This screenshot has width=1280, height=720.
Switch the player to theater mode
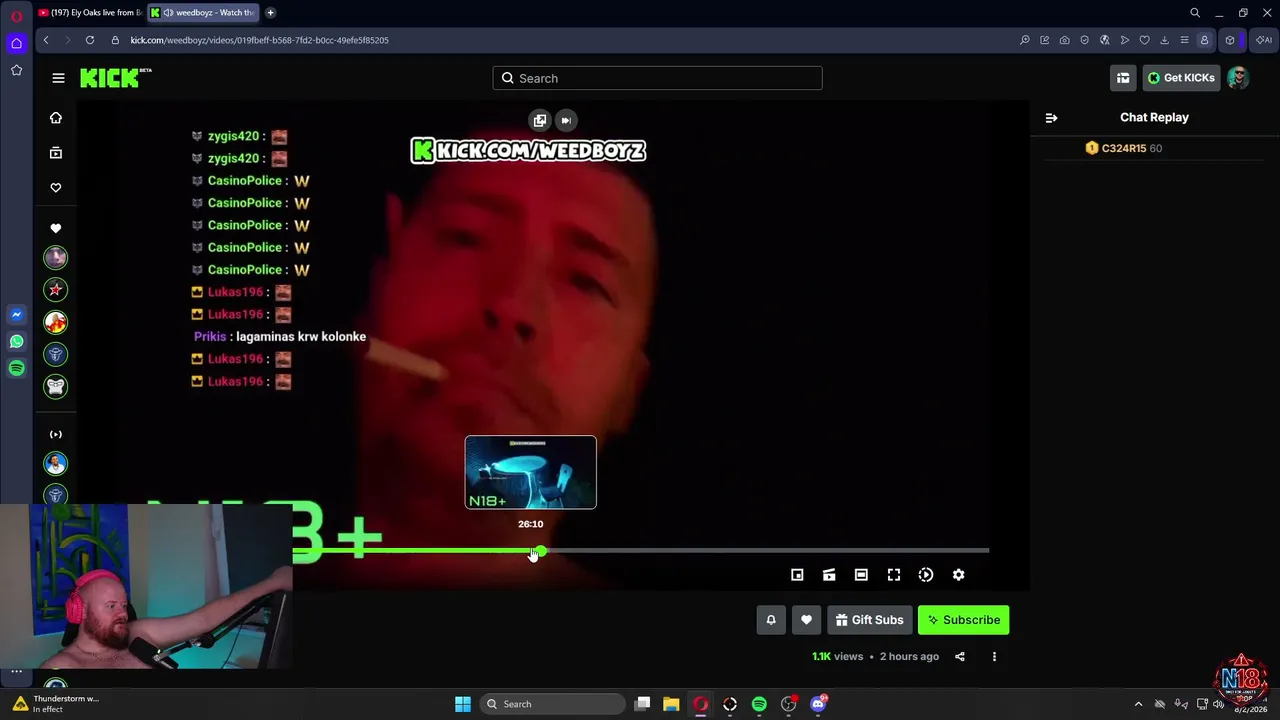861,575
